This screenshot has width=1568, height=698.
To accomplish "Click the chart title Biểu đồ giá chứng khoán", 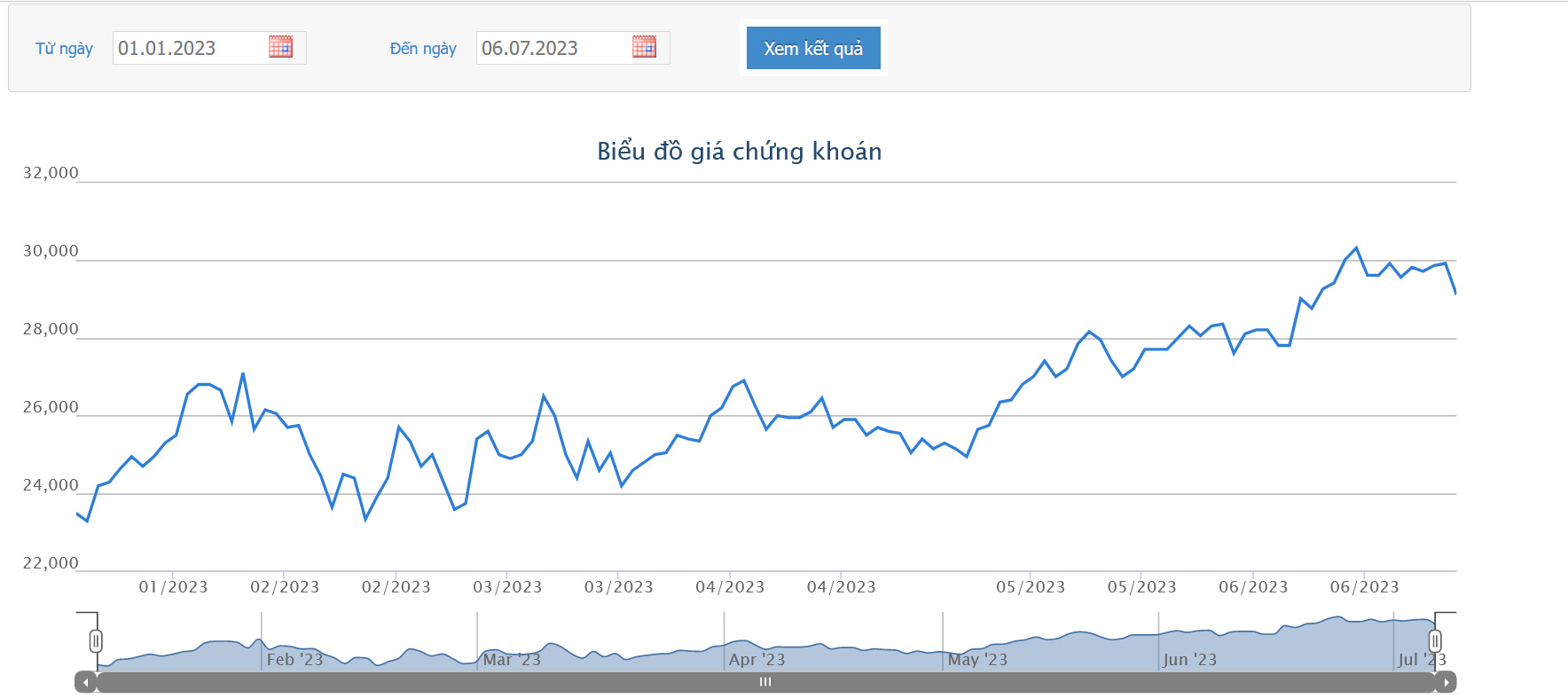I will (739, 152).
